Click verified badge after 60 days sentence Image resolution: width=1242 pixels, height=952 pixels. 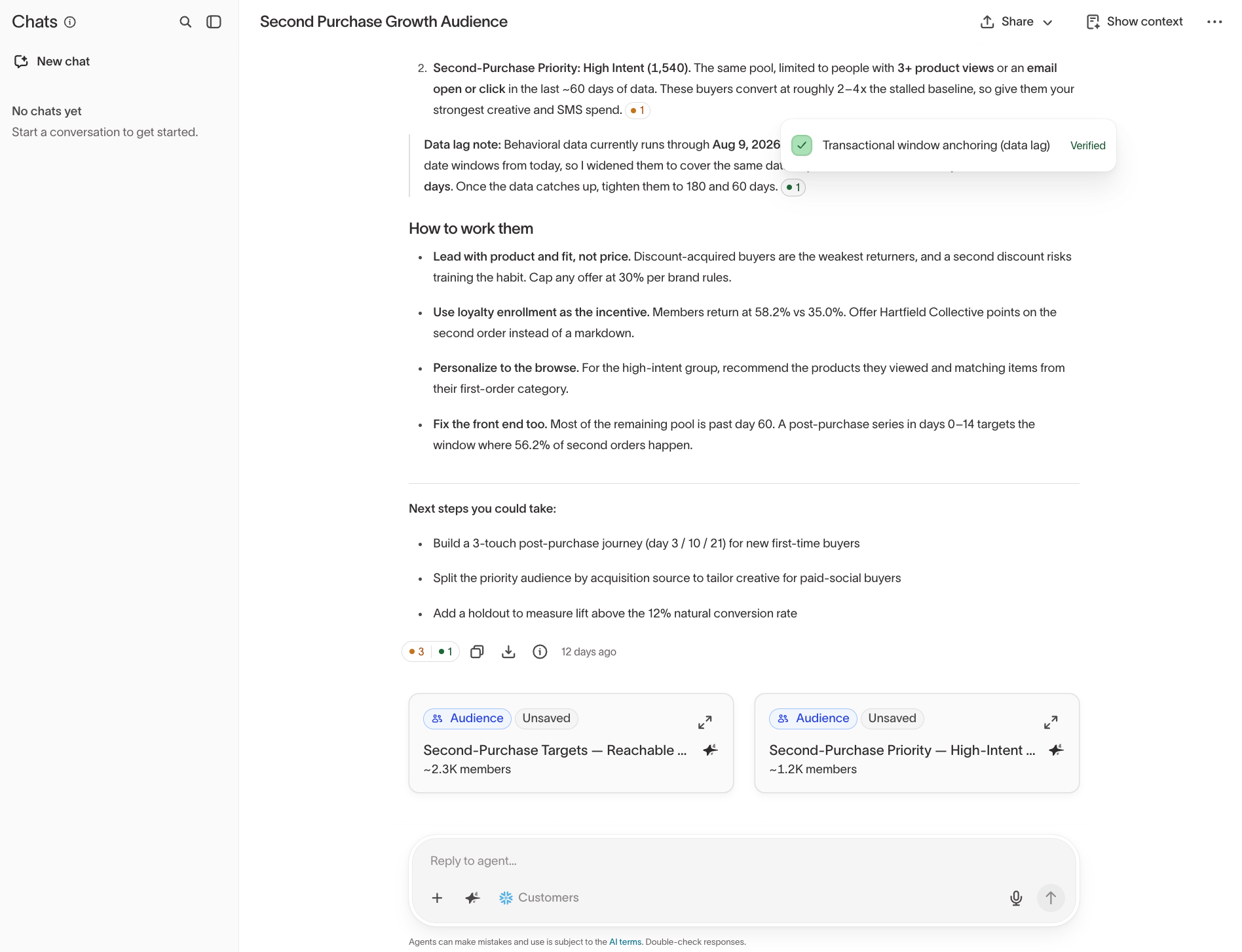[793, 187]
